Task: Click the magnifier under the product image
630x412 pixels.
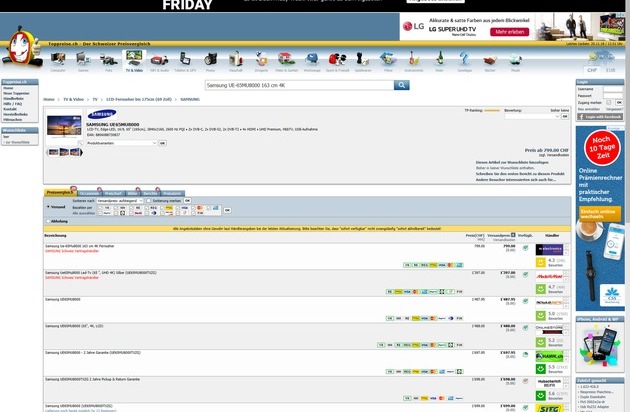Action: point(80,143)
